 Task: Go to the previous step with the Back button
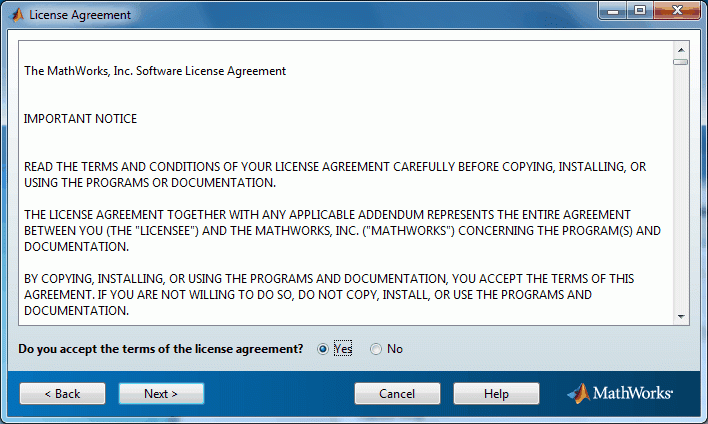(62, 394)
